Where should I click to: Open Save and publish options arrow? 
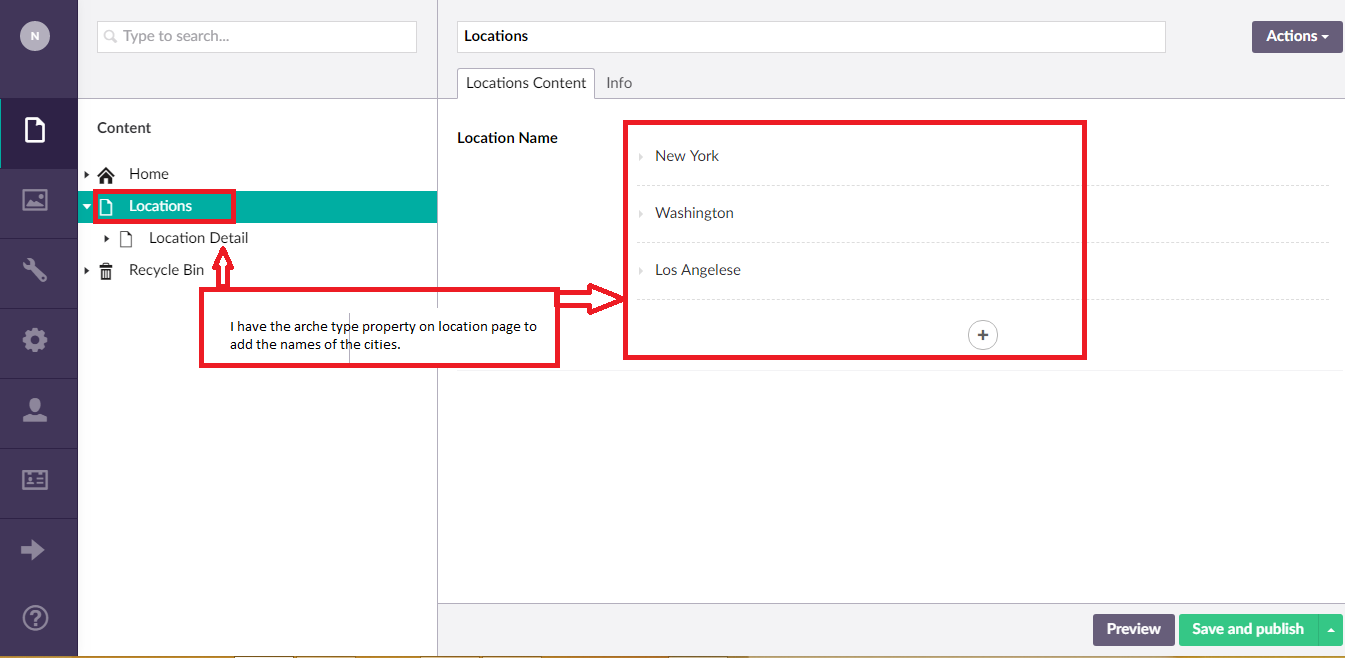tap(1330, 630)
